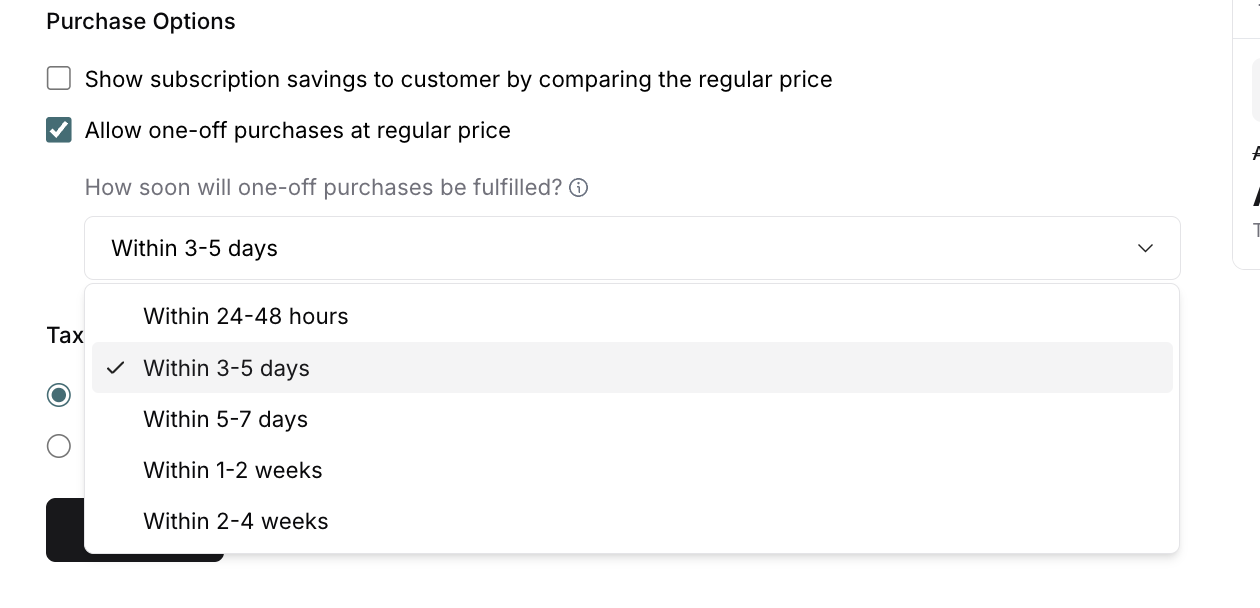Click the chevron arrow on the fulfillment dropdown

tap(1146, 248)
